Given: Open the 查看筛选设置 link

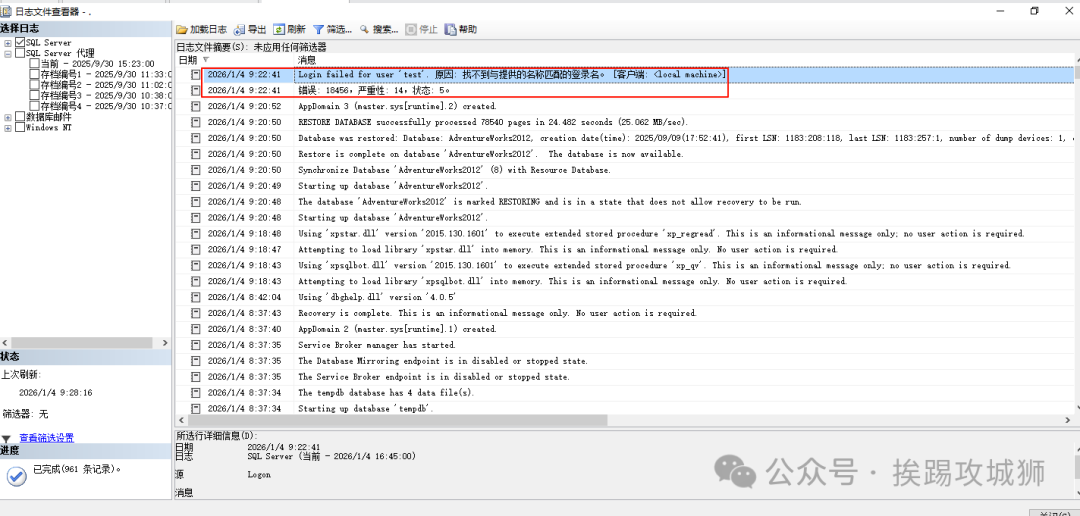Looking at the screenshot, I should click(x=46, y=438).
